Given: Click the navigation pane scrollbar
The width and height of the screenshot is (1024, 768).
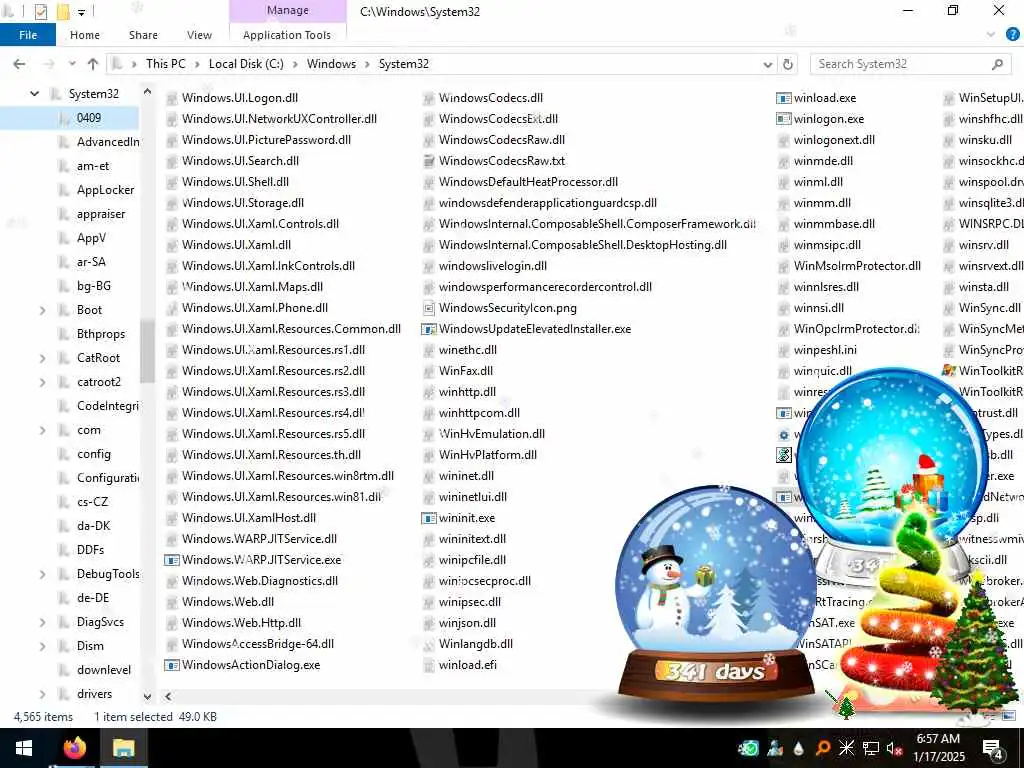Looking at the screenshot, I should coord(148,350).
